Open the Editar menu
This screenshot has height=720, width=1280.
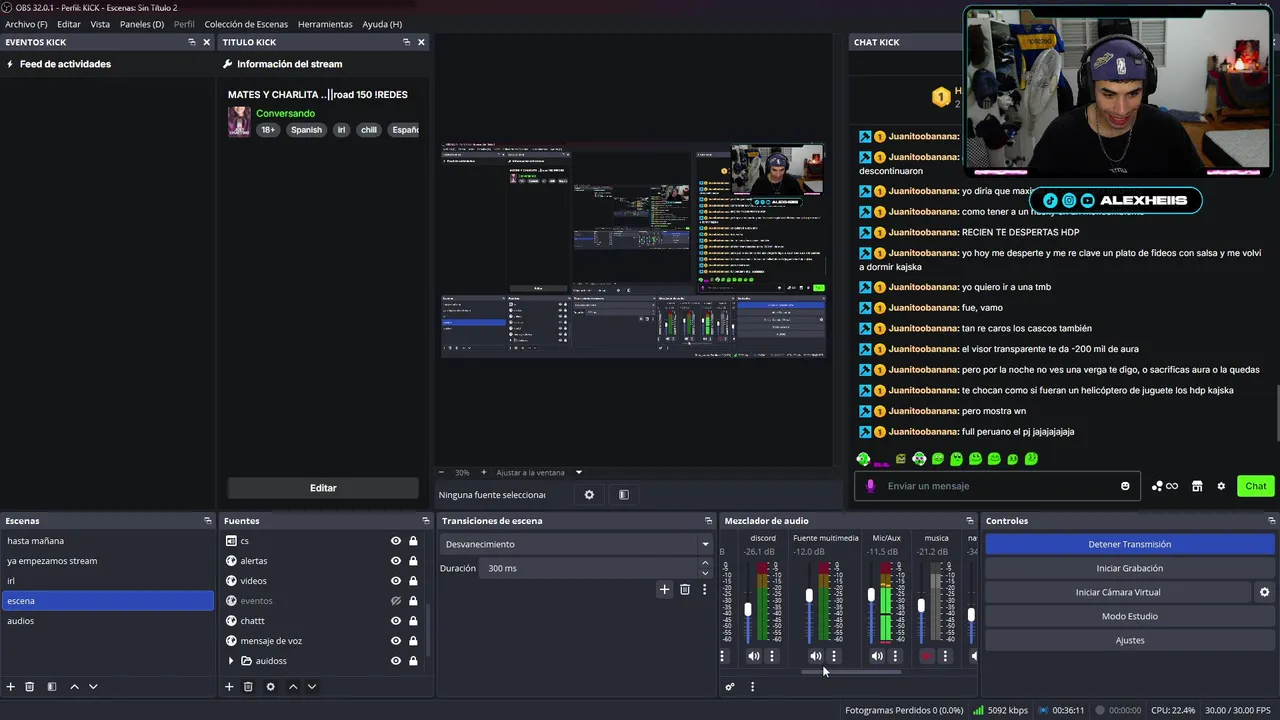[x=69, y=24]
